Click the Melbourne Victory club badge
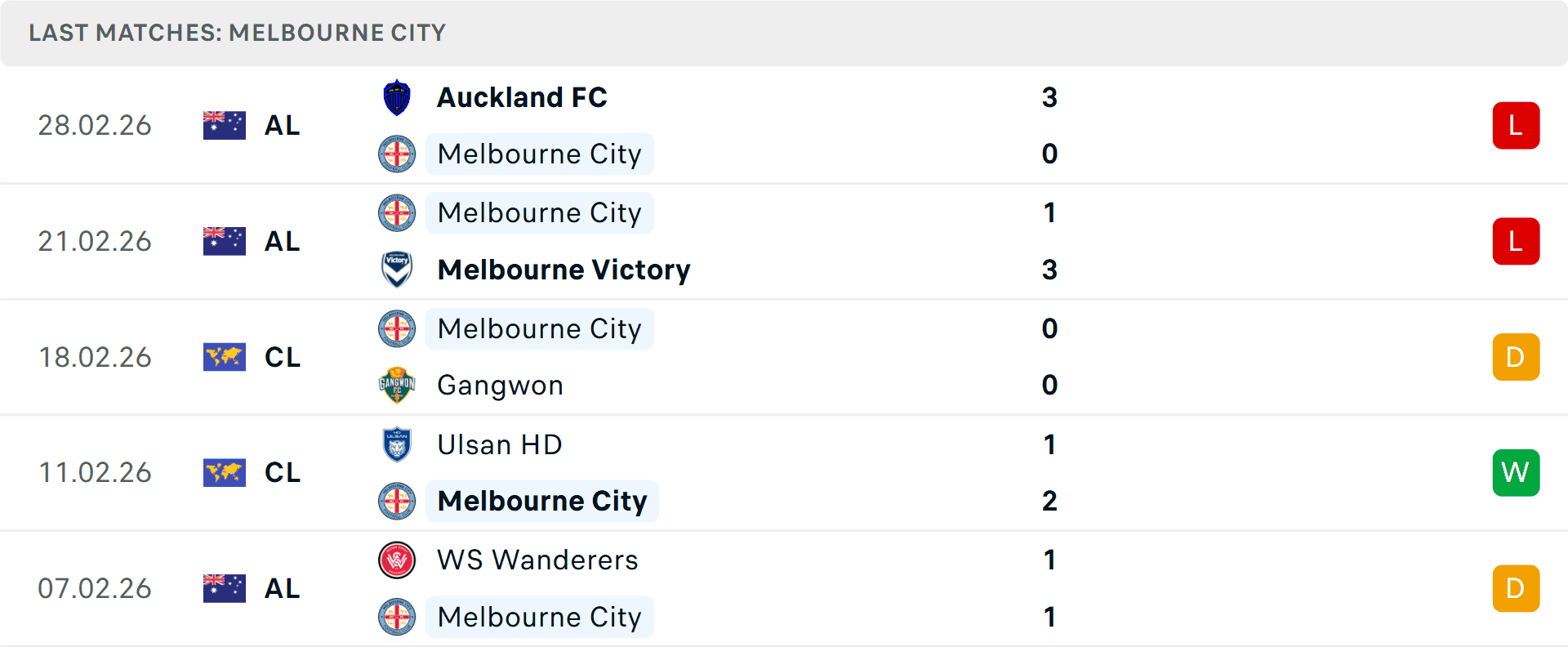The width and height of the screenshot is (1568, 647). 398,270
